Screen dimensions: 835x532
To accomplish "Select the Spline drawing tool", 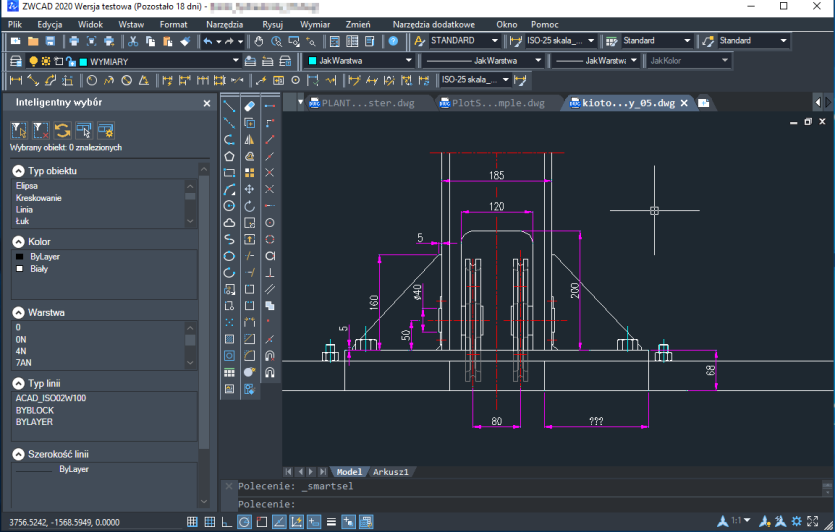I will coord(229,239).
